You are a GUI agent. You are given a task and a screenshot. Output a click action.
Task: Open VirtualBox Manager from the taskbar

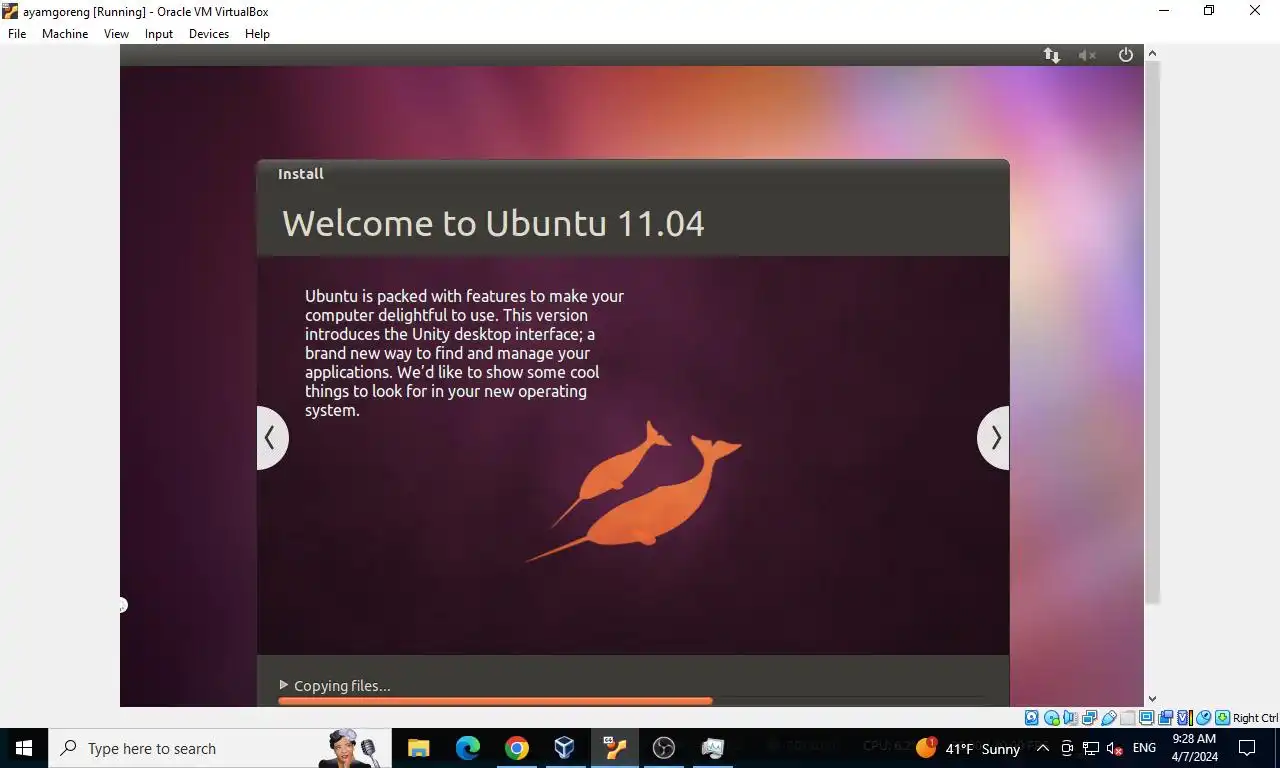coord(565,748)
